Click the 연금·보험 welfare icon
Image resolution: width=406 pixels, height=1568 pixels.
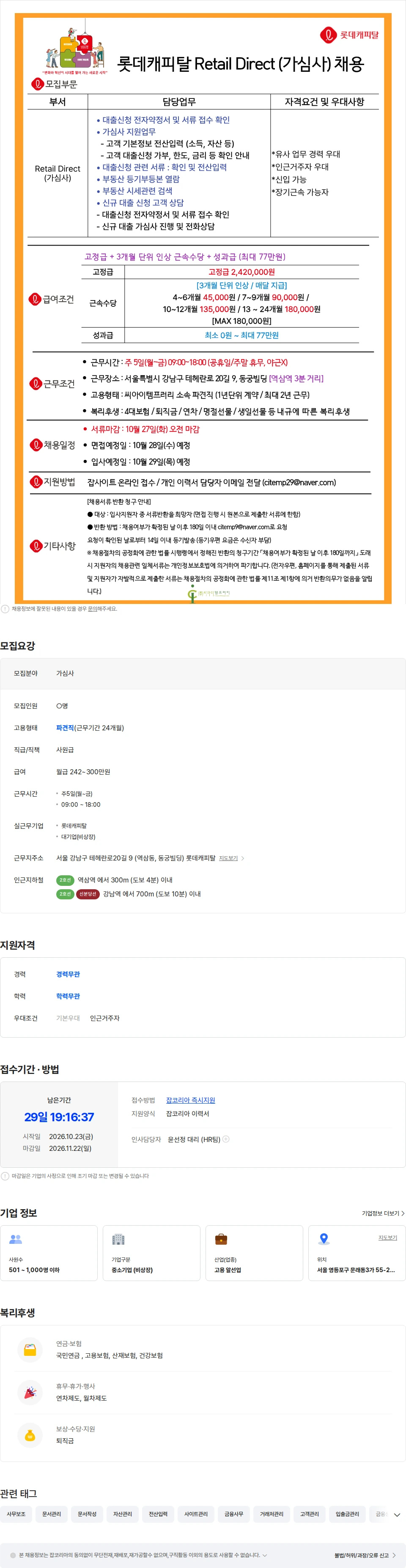tap(30, 1349)
